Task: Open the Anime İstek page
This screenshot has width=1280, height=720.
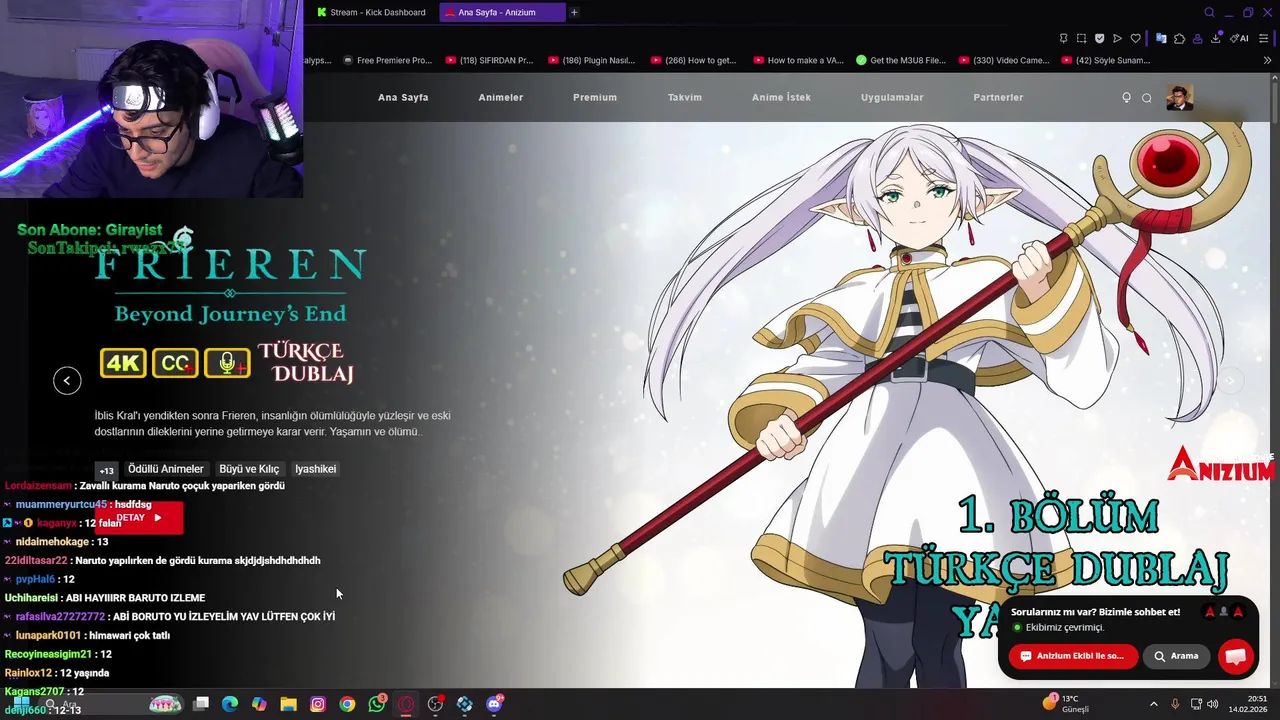Action: (781, 97)
